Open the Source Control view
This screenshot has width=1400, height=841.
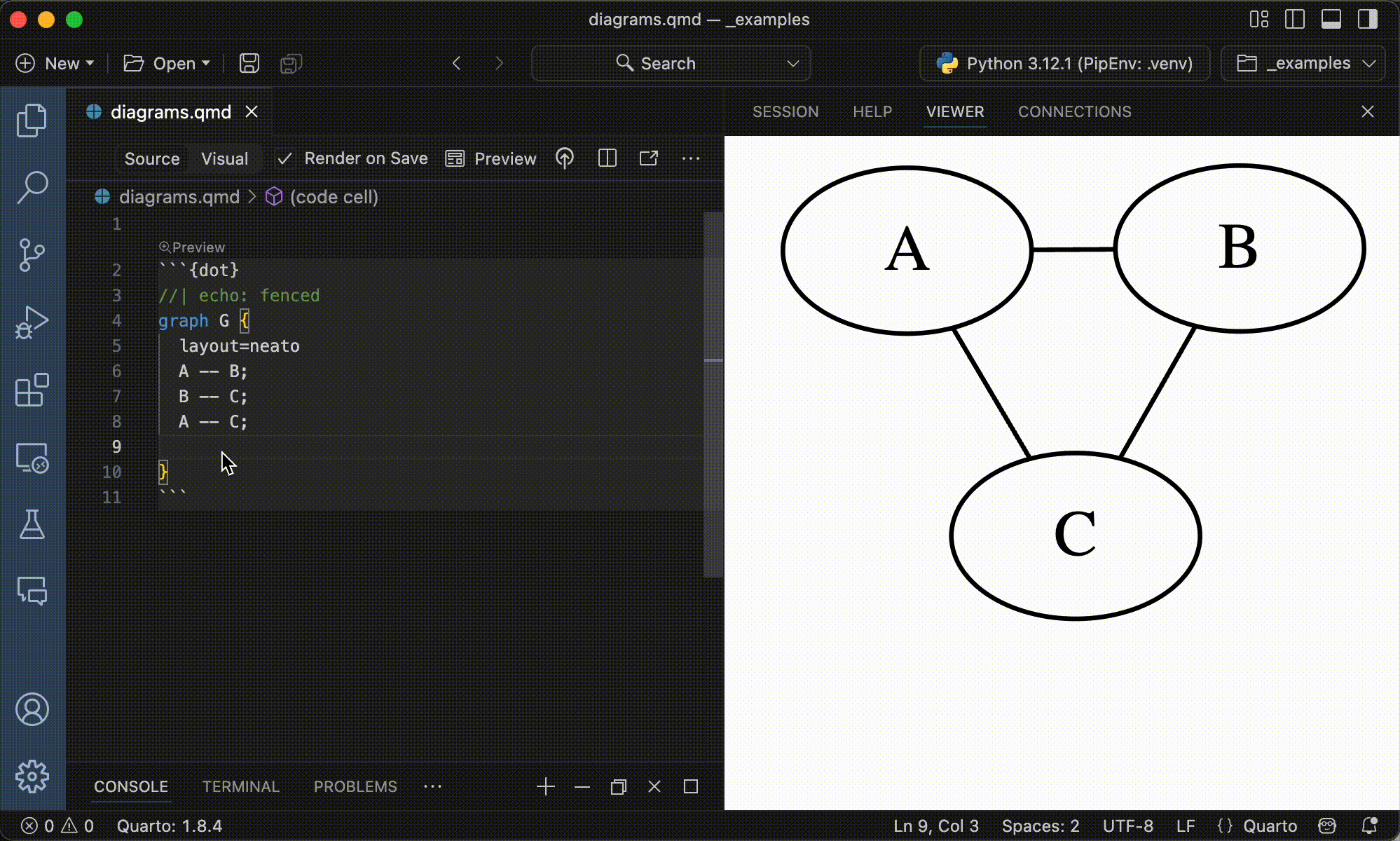coord(33,254)
